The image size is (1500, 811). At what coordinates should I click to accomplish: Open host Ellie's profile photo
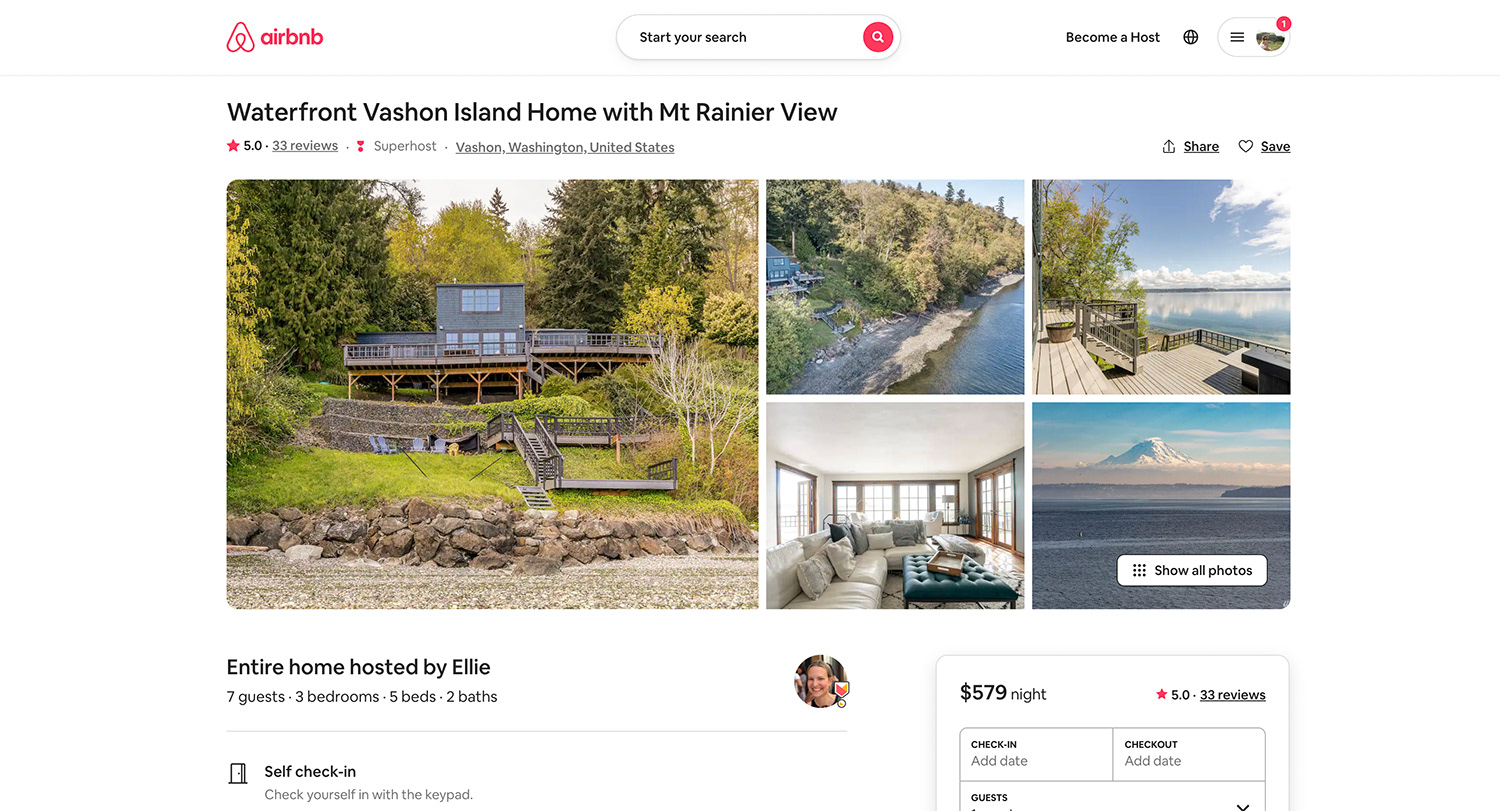click(821, 681)
